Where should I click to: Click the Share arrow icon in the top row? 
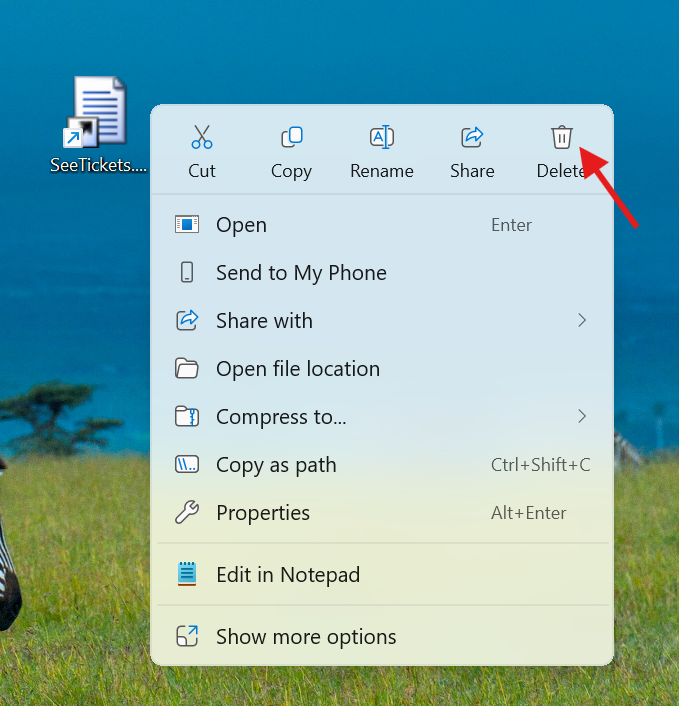point(472,137)
